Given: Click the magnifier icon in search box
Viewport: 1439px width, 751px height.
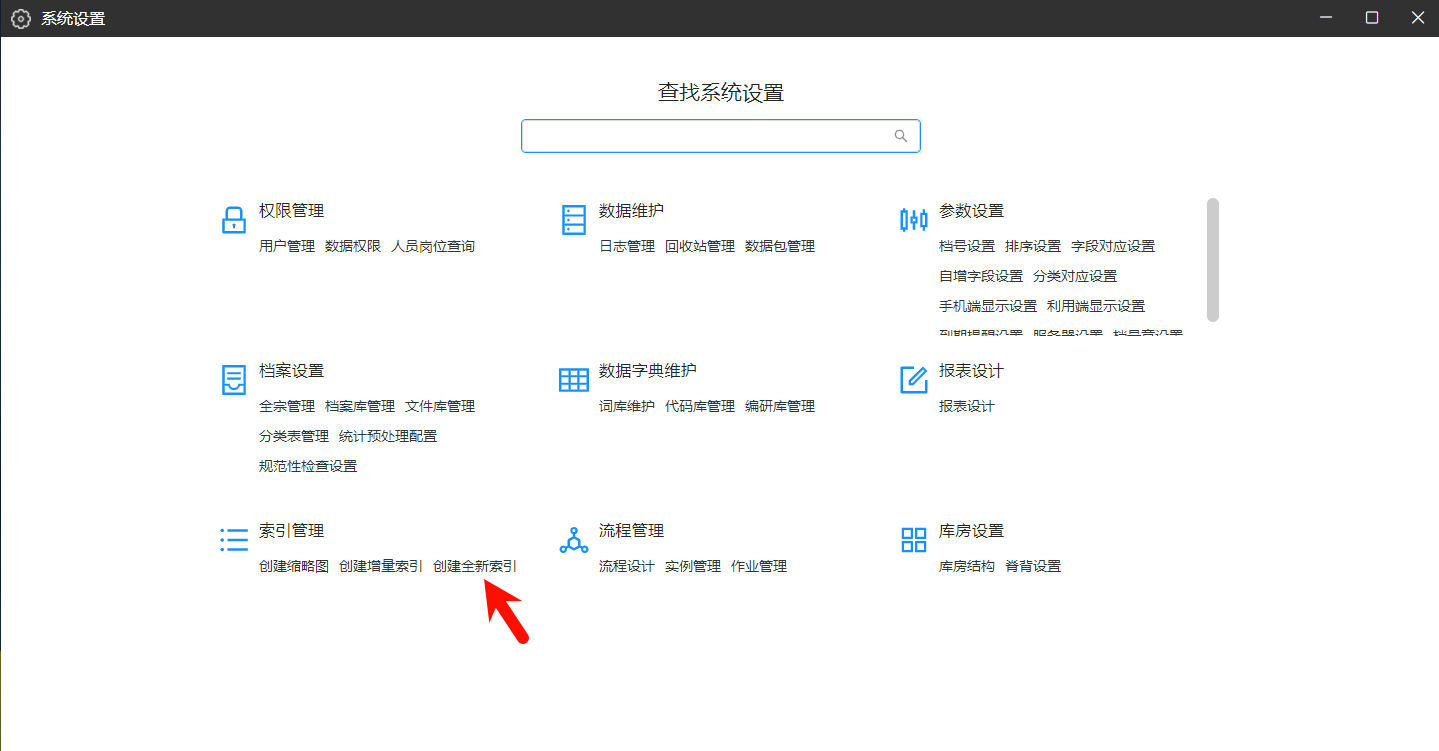Looking at the screenshot, I should point(900,136).
